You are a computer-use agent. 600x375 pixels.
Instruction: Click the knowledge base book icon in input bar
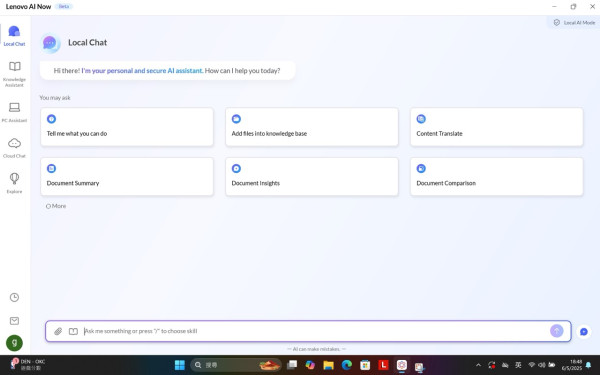tap(73, 331)
